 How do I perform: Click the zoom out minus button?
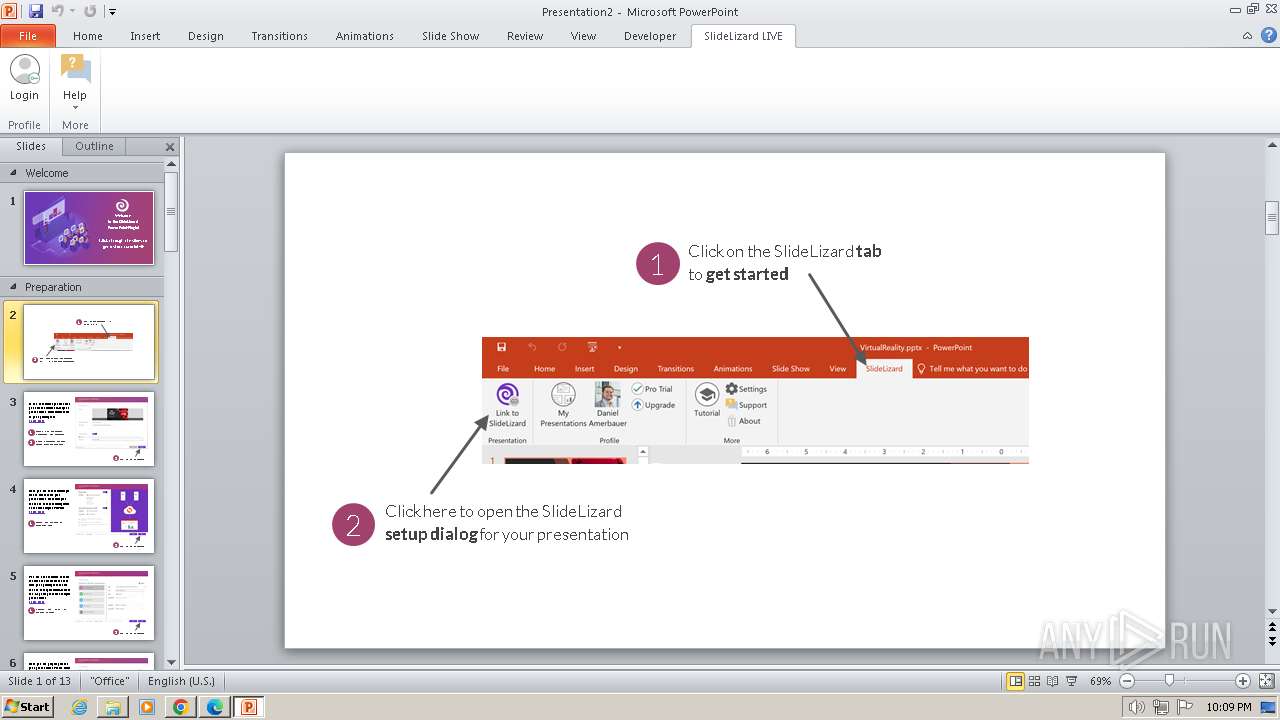[x=1127, y=681]
